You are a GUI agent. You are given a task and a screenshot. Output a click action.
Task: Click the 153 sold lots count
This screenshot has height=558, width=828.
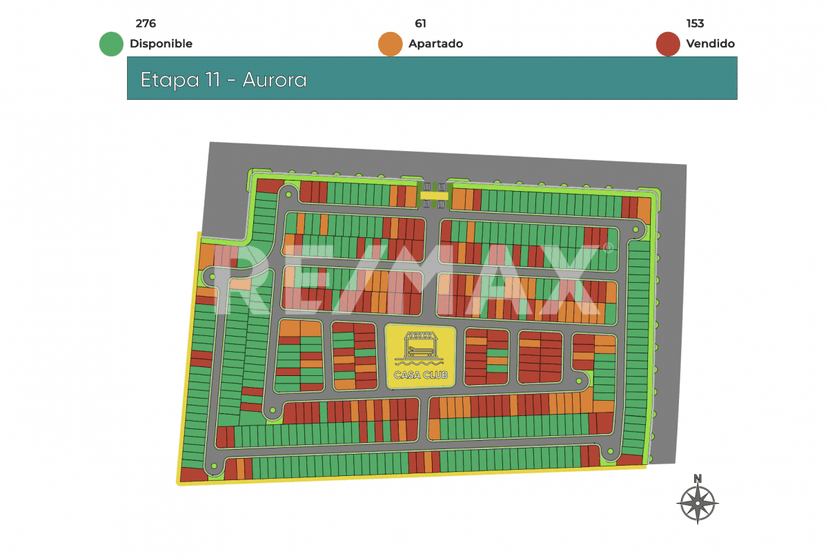point(695,23)
